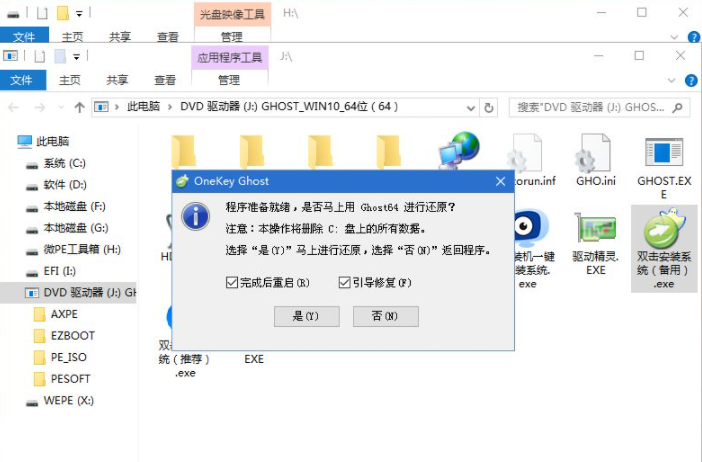Screen dimensions: 702x462
Task: Toggle the 完成后重启(R) checkbox
Action: tap(232, 283)
